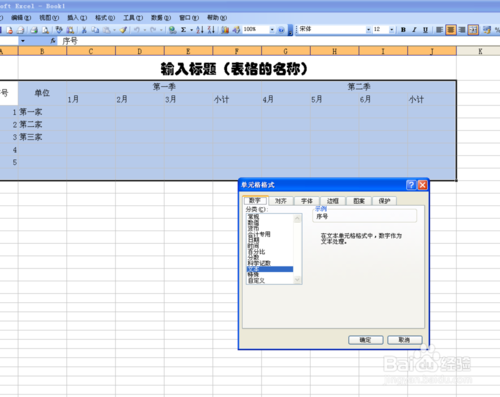Click the Copy icon in toolbar
The height and width of the screenshot is (397, 500).
pyautogui.click(x=95, y=30)
